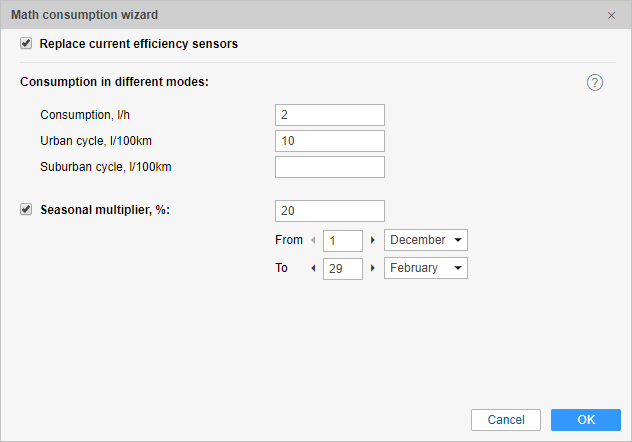This screenshot has height=442, width=632.
Task: Open the December month dropdown
Action: (426, 240)
